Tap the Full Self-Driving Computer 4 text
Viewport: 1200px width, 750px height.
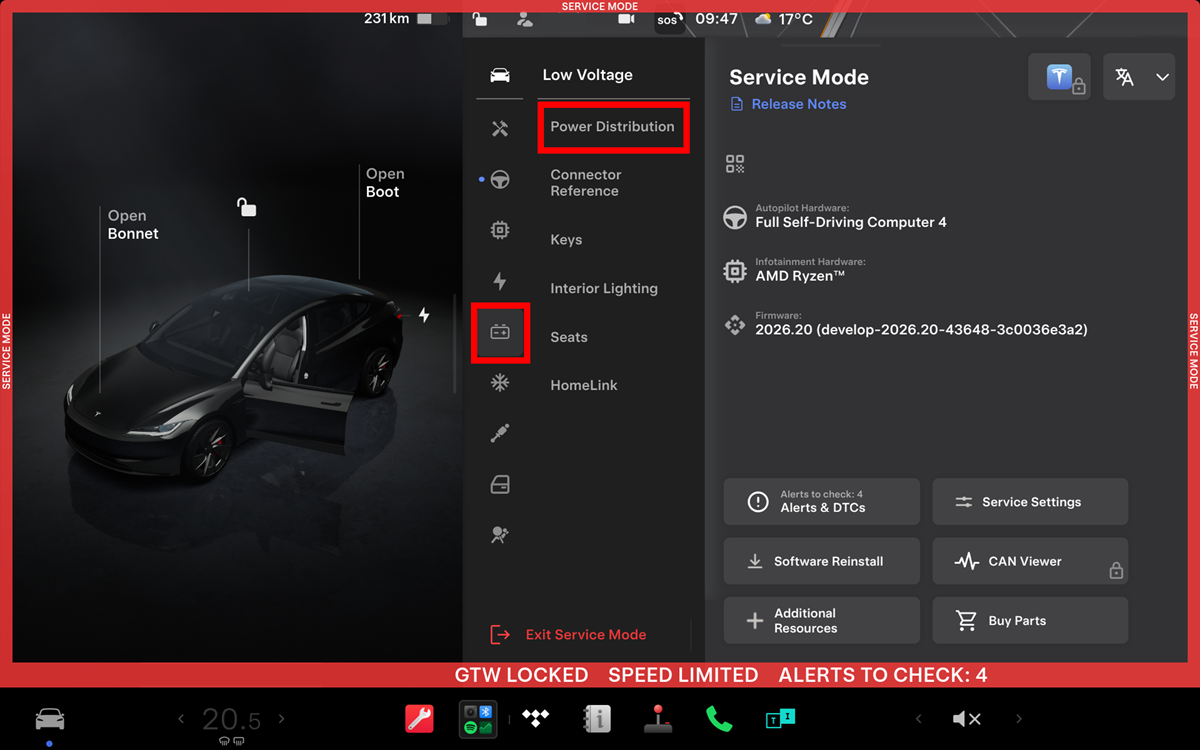coord(851,222)
